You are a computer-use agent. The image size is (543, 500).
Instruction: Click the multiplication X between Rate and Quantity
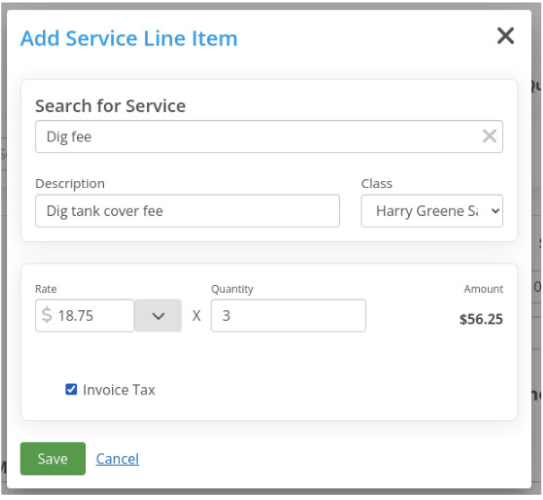[x=196, y=315]
